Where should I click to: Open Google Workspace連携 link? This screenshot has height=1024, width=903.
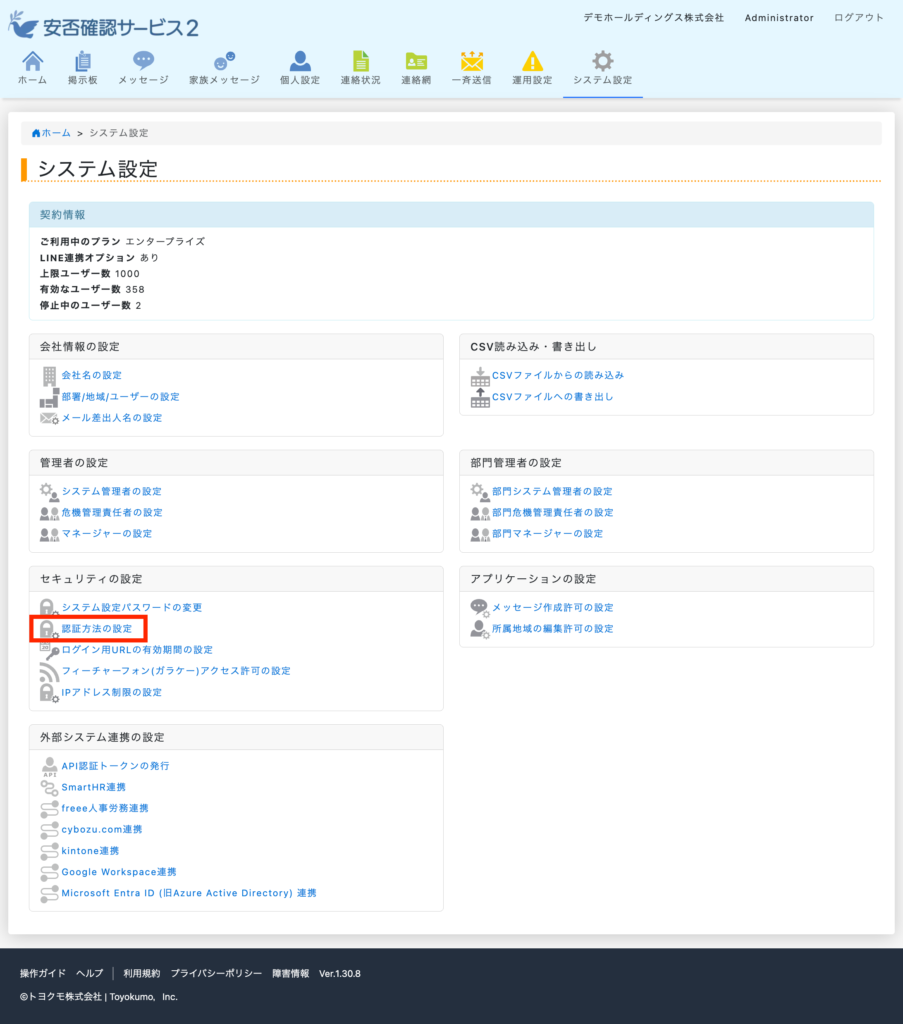[119, 872]
